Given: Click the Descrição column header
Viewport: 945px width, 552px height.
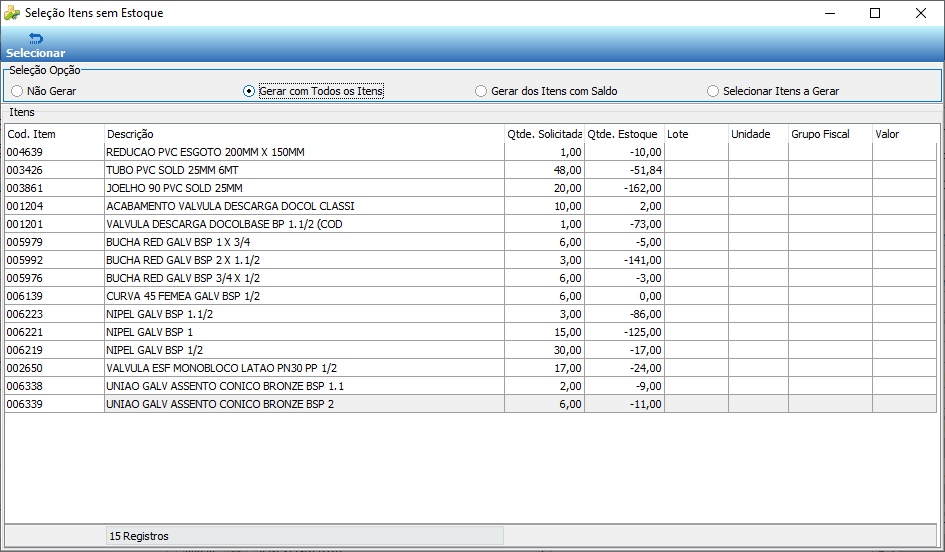Looking at the screenshot, I should [304, 134].
